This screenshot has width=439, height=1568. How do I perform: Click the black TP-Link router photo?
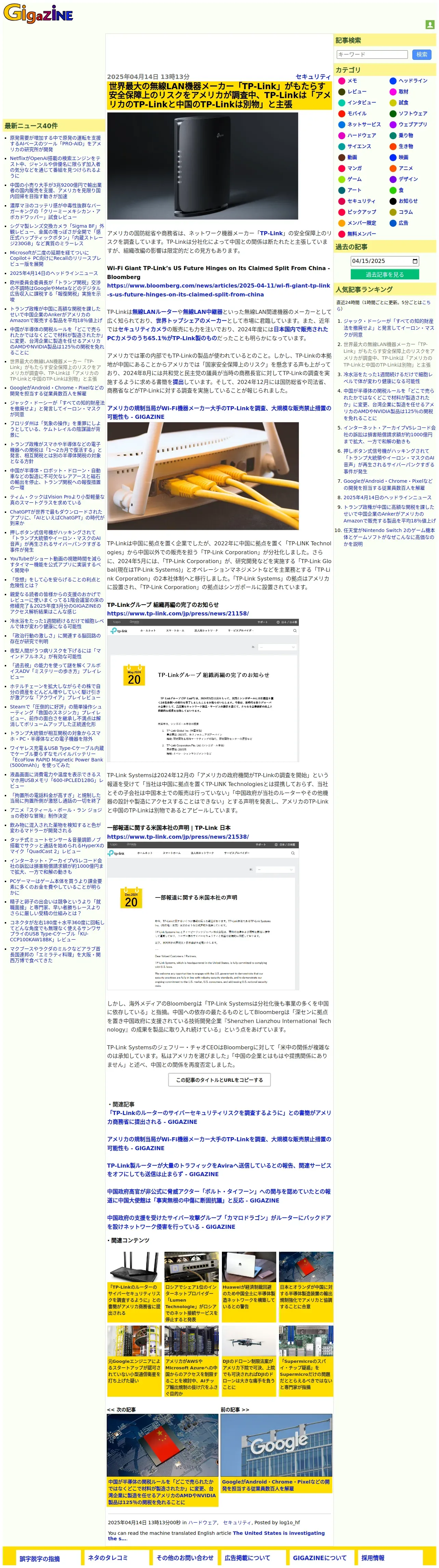point(203,166)
